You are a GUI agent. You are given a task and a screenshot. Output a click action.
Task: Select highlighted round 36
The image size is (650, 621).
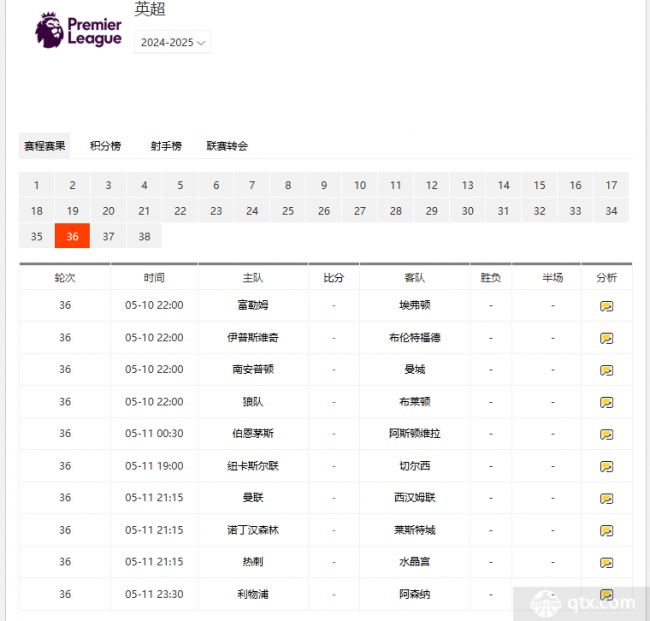click(x=73, y=236)
